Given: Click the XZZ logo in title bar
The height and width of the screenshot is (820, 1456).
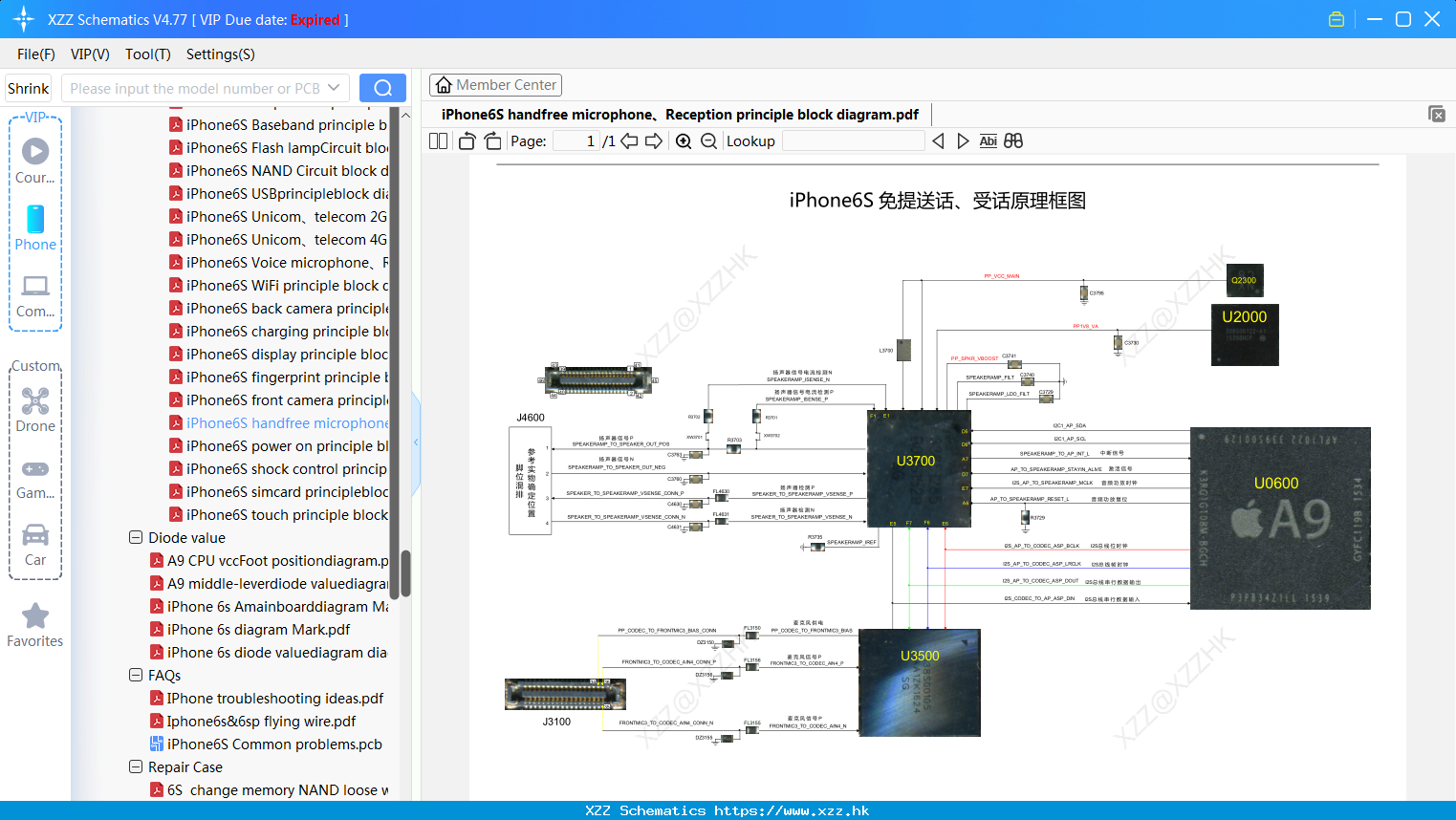Looking at the screenshot, I should coord(23,19).
